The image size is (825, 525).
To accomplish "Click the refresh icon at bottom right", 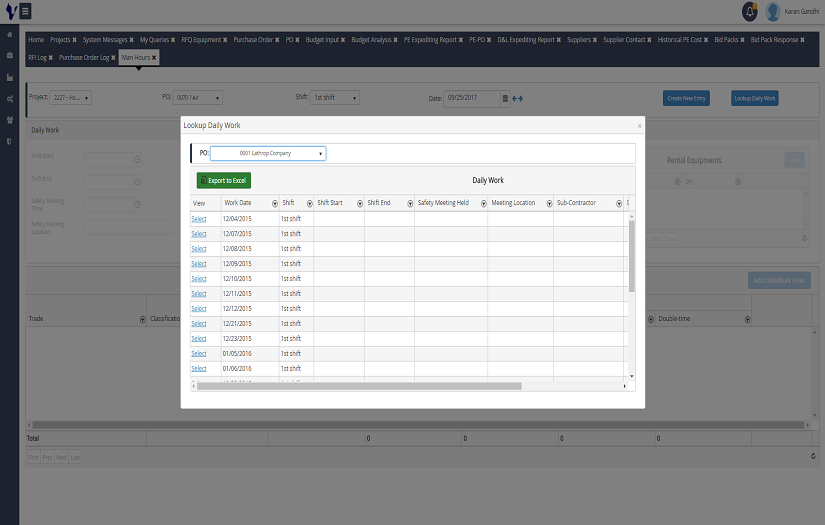I will (813, 456).
